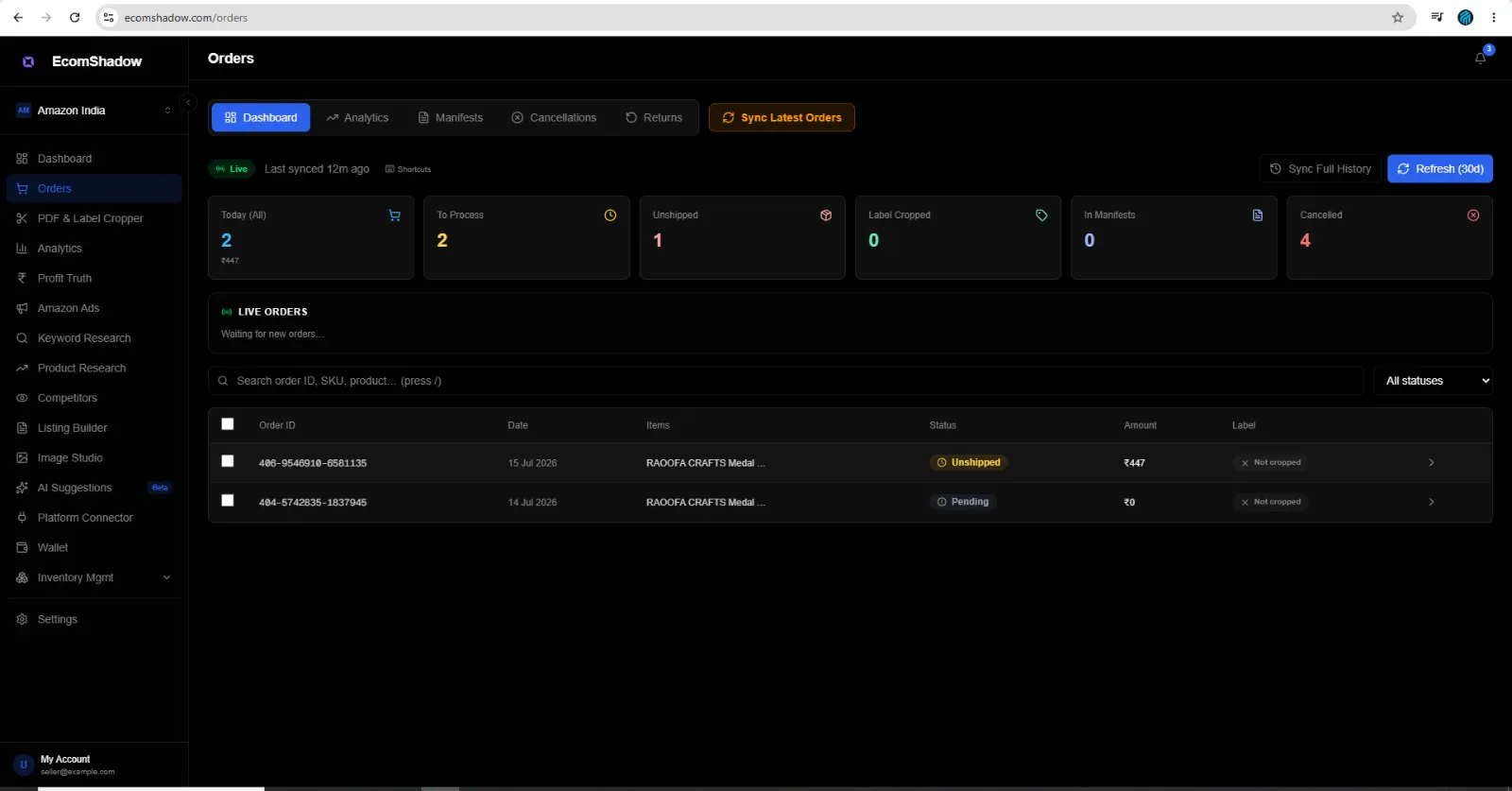Open Profit Truth in sidebar
The height and width of the screenshot is (791, 1512).
[93, 279]
